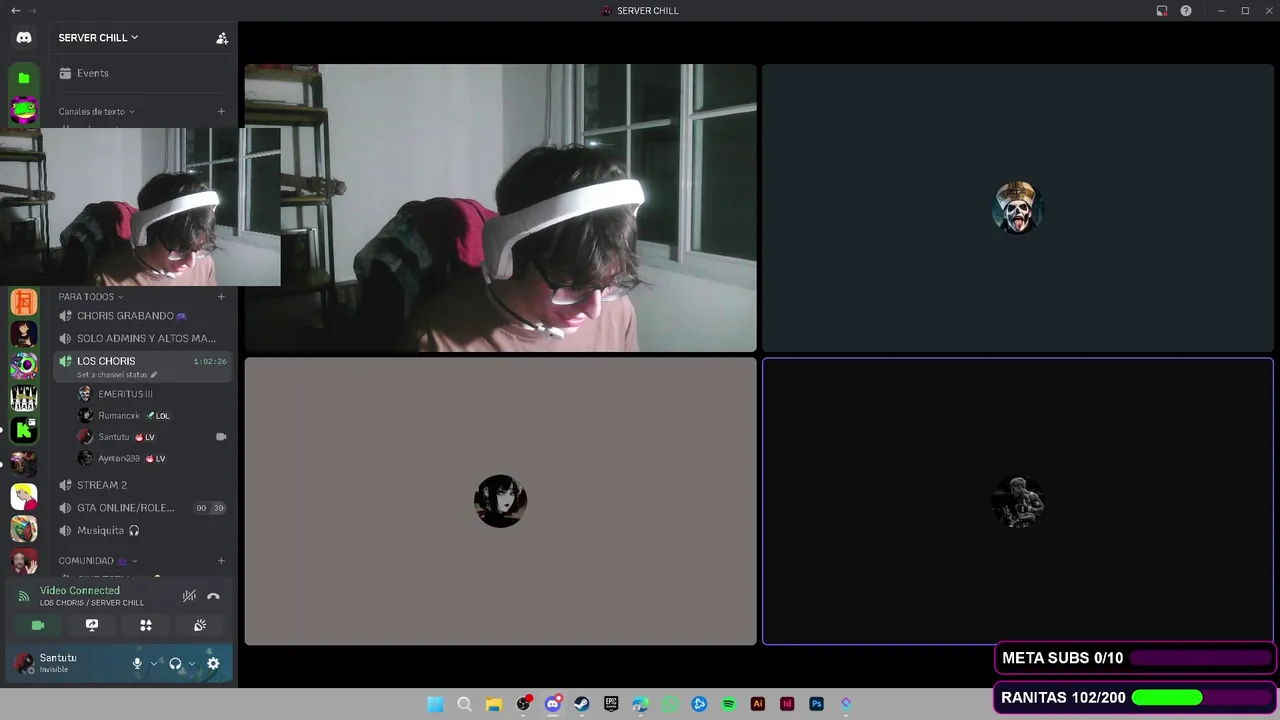Disconnect from the voice channel
The width and height of the screenshot is (1280, 720).
[213, 596]
